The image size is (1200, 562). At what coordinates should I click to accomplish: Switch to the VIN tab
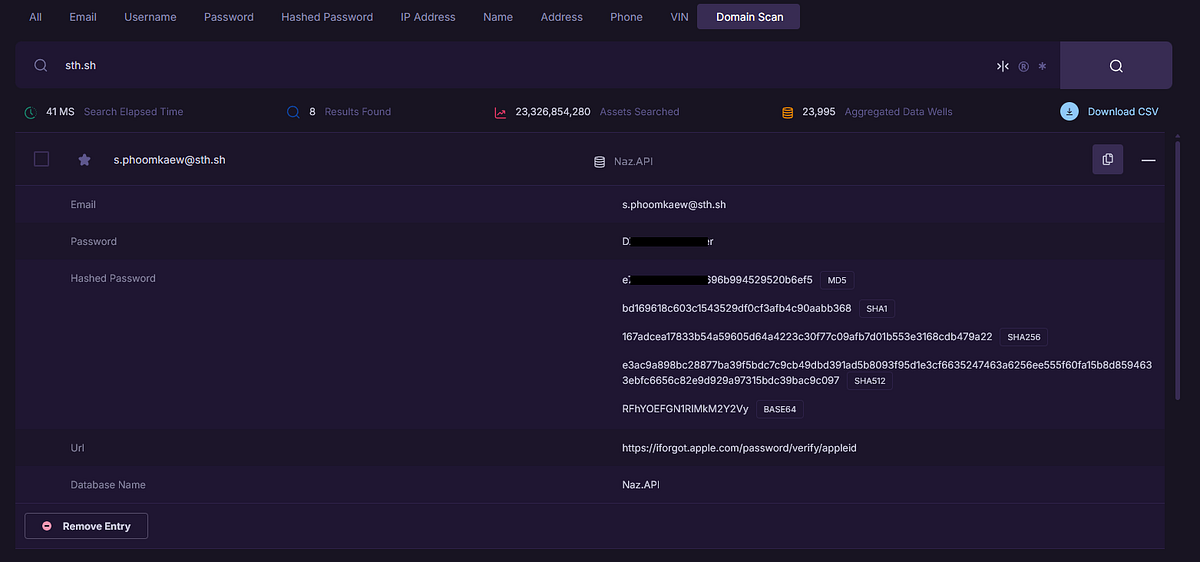(680, 17)
